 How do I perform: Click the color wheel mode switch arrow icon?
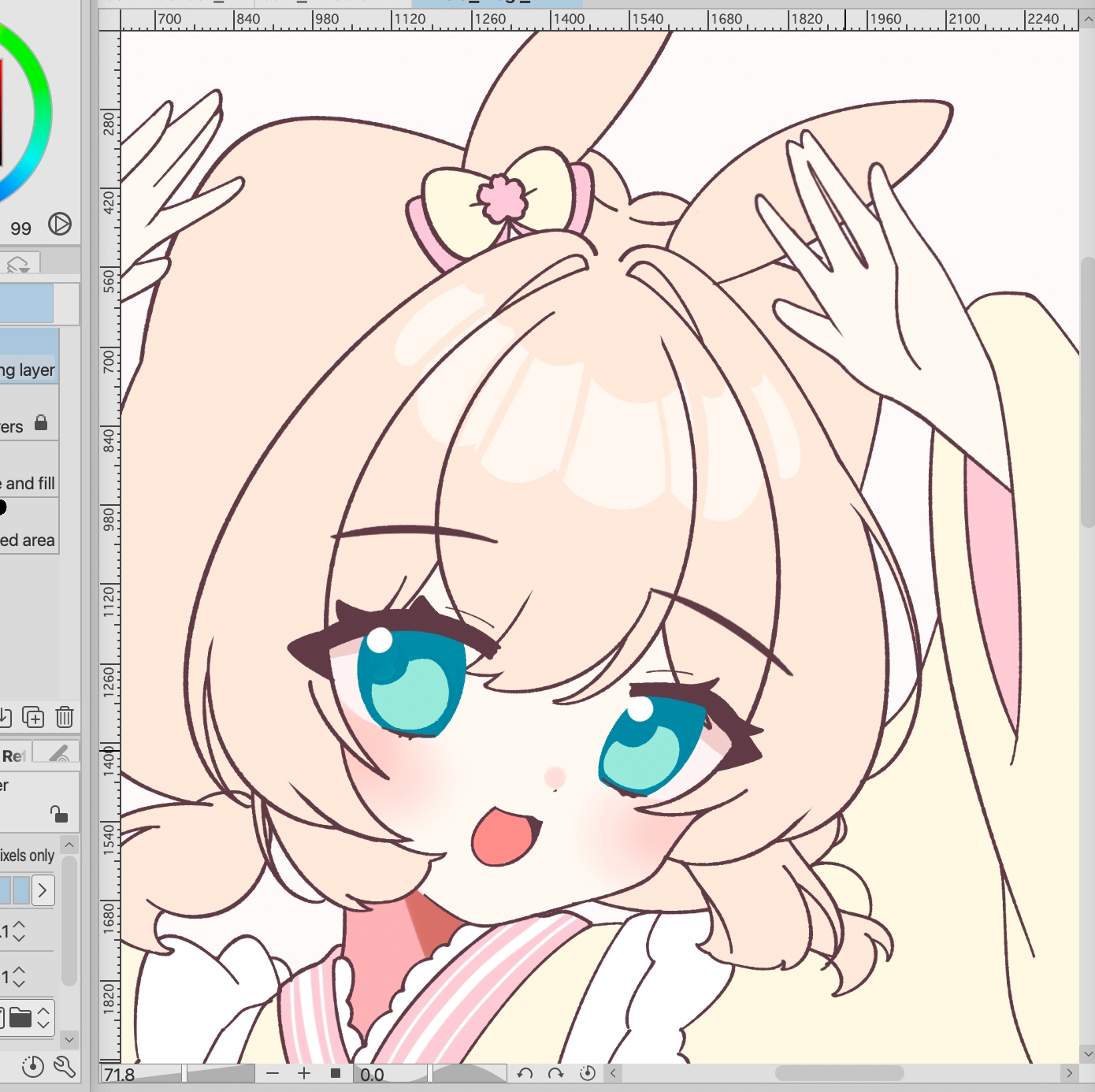pos(60,225)
